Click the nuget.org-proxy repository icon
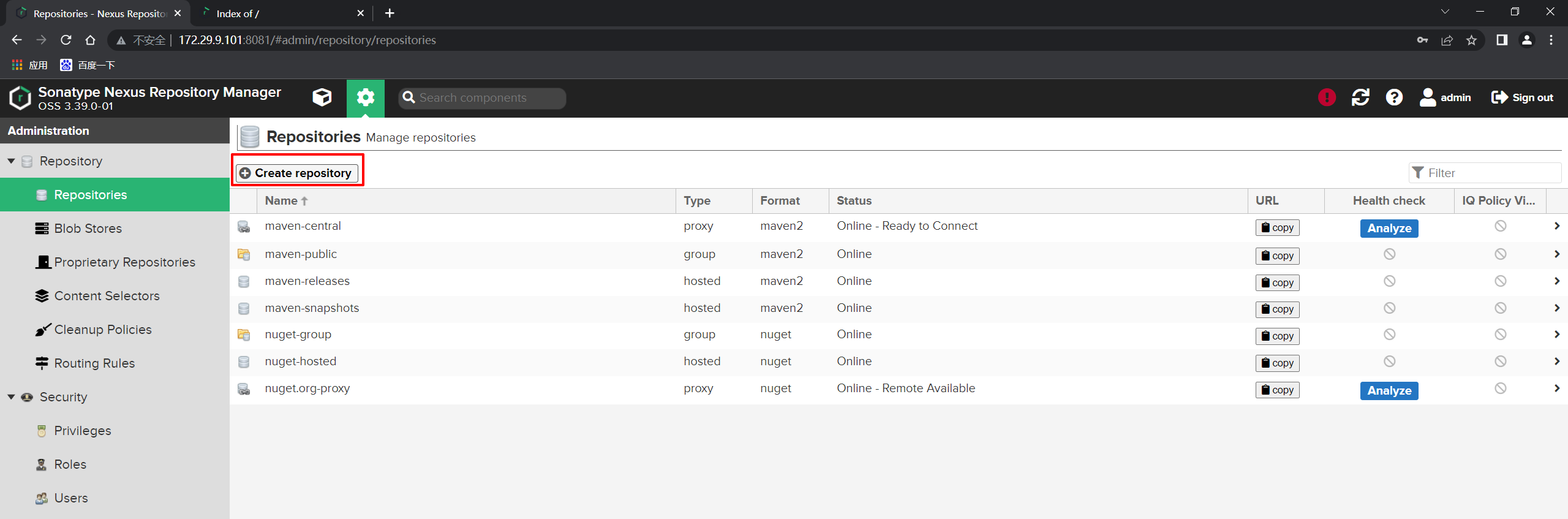1568x519 pixels. coord(244,389)
